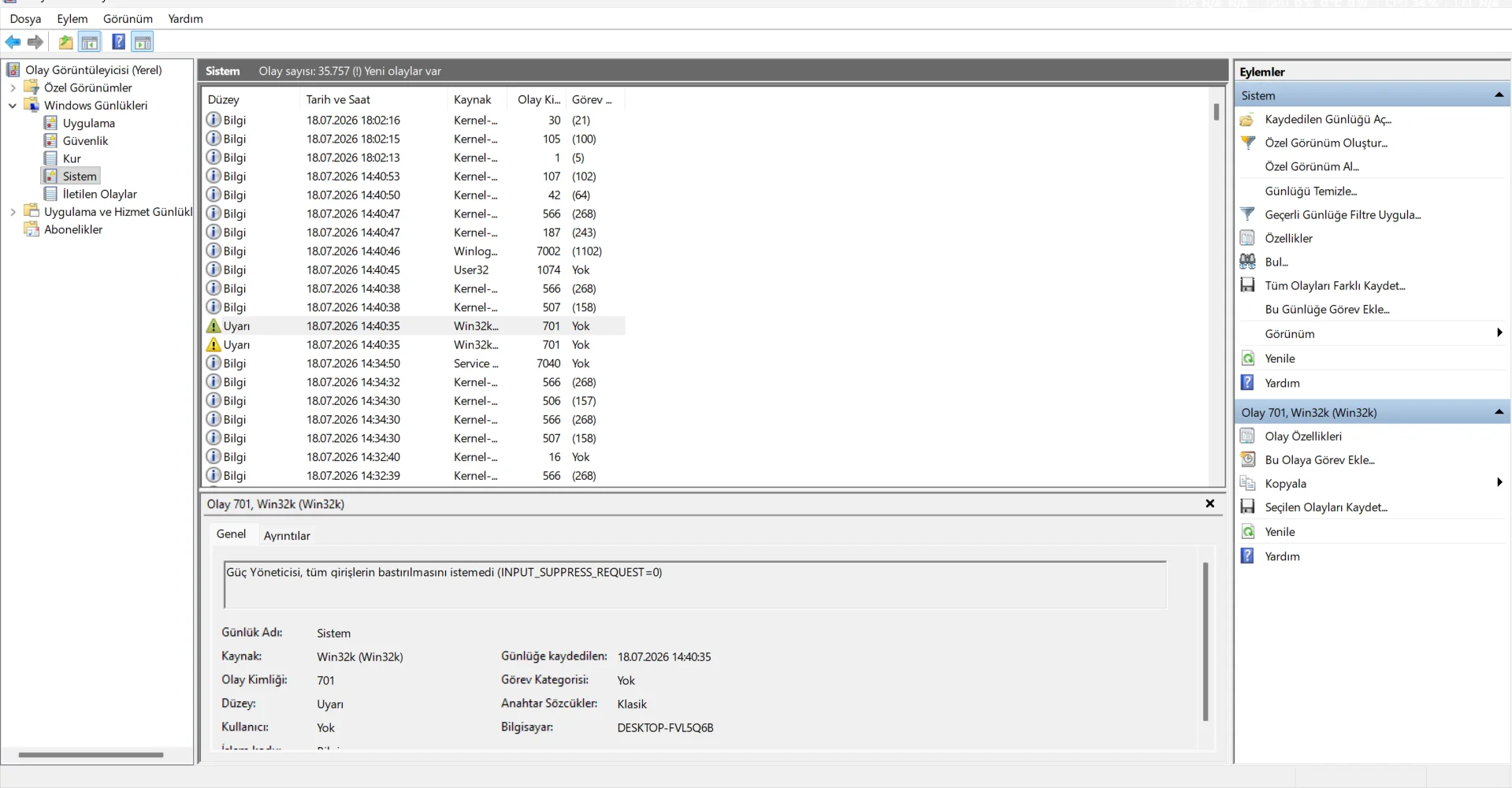Click the Güvenlik log icon in tree
The height and width of the screenshot is (788, 1512).
pyautogui.click(x=50, y=140)
